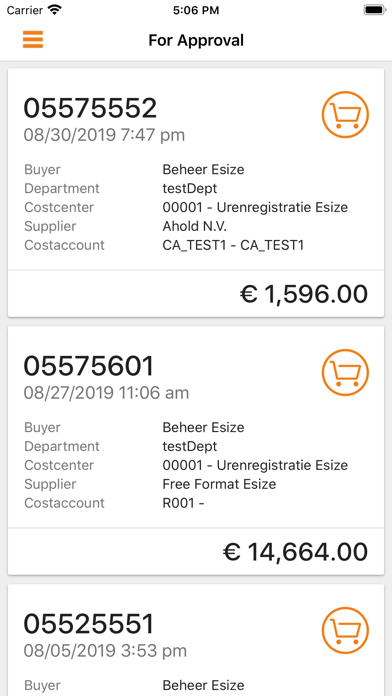Image resolution: width=392 pixels, height=696 pixels.
Task: Tap the 5:06 PM clock in status bar
Action: point(196,10)
